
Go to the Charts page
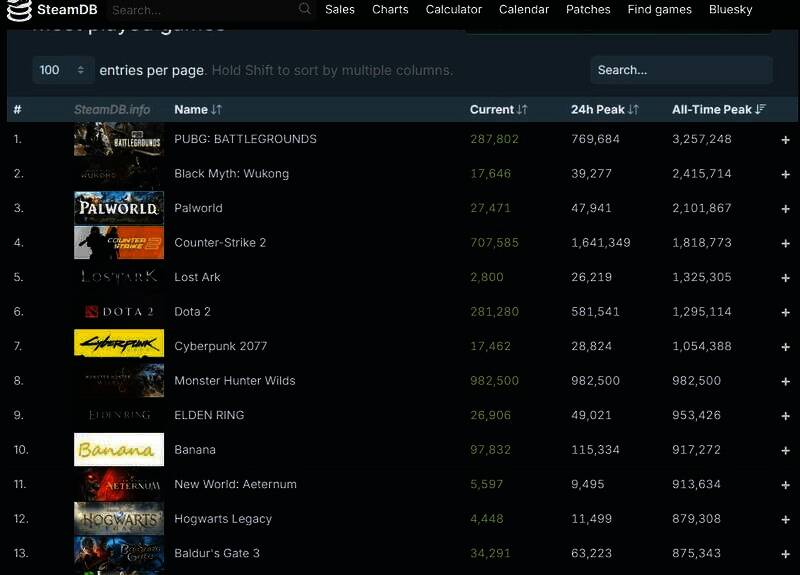390,9
